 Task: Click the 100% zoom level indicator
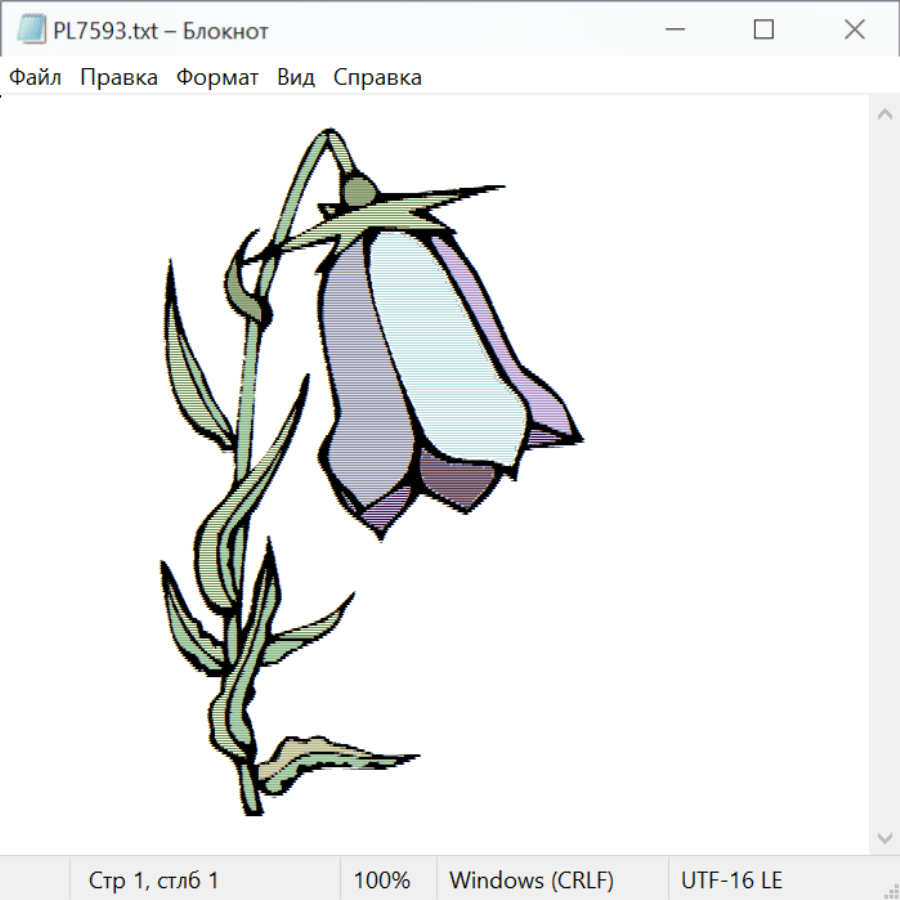[382, 881]
